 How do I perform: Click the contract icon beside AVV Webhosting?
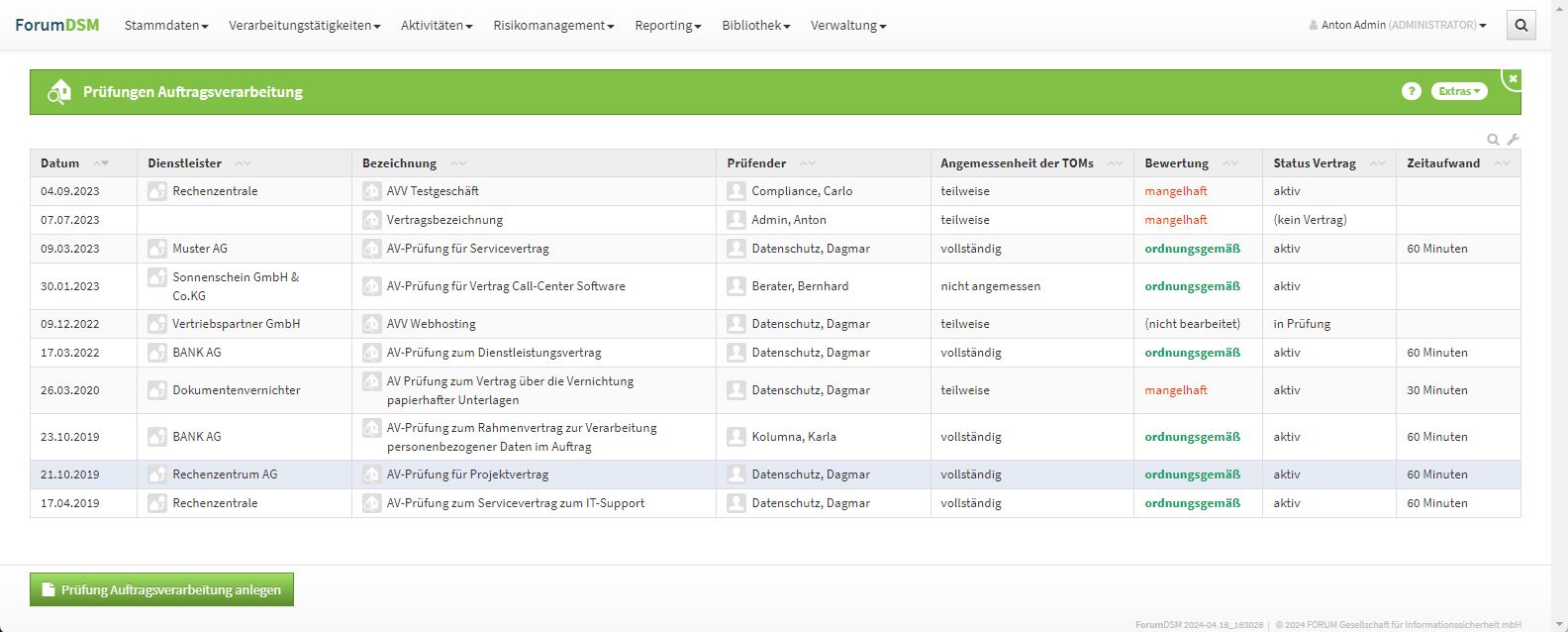(371, 324)
